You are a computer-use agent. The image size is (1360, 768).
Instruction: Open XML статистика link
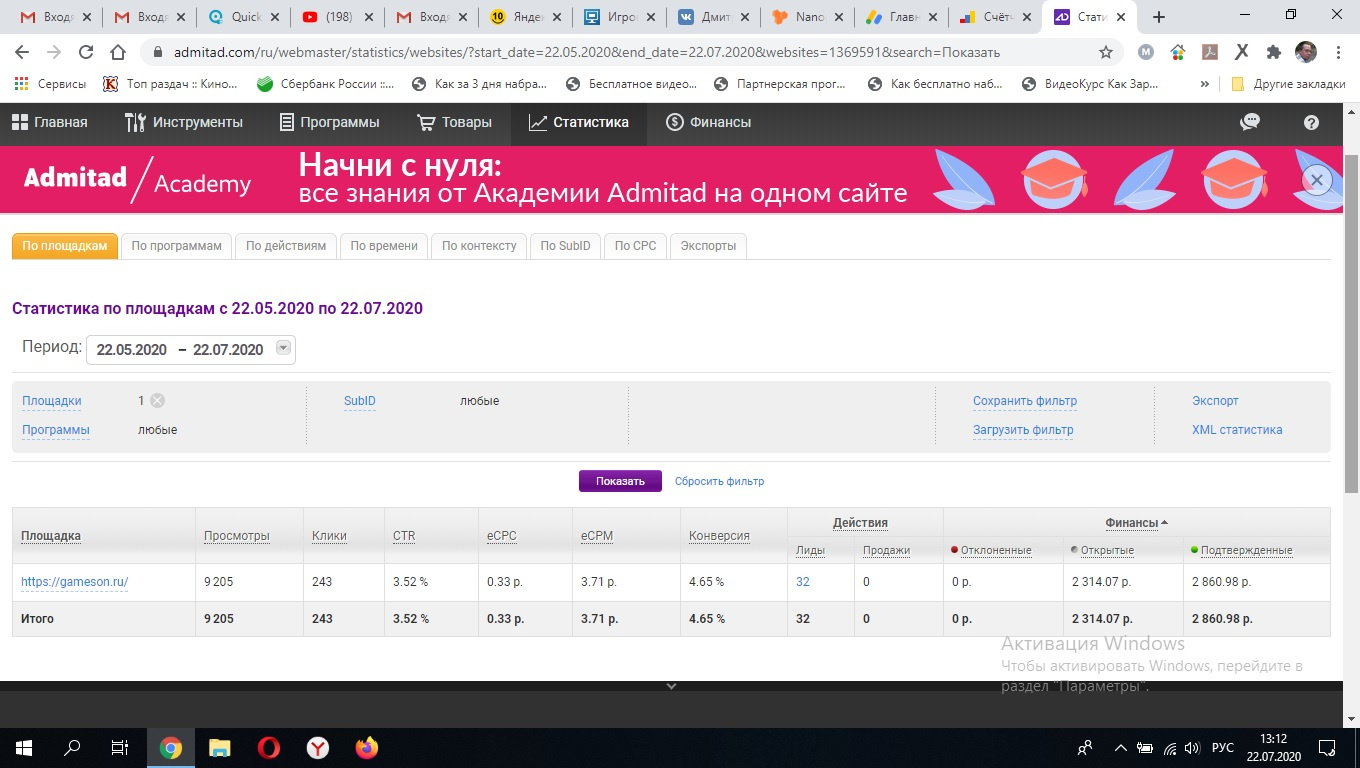[x=1237, y=430]
